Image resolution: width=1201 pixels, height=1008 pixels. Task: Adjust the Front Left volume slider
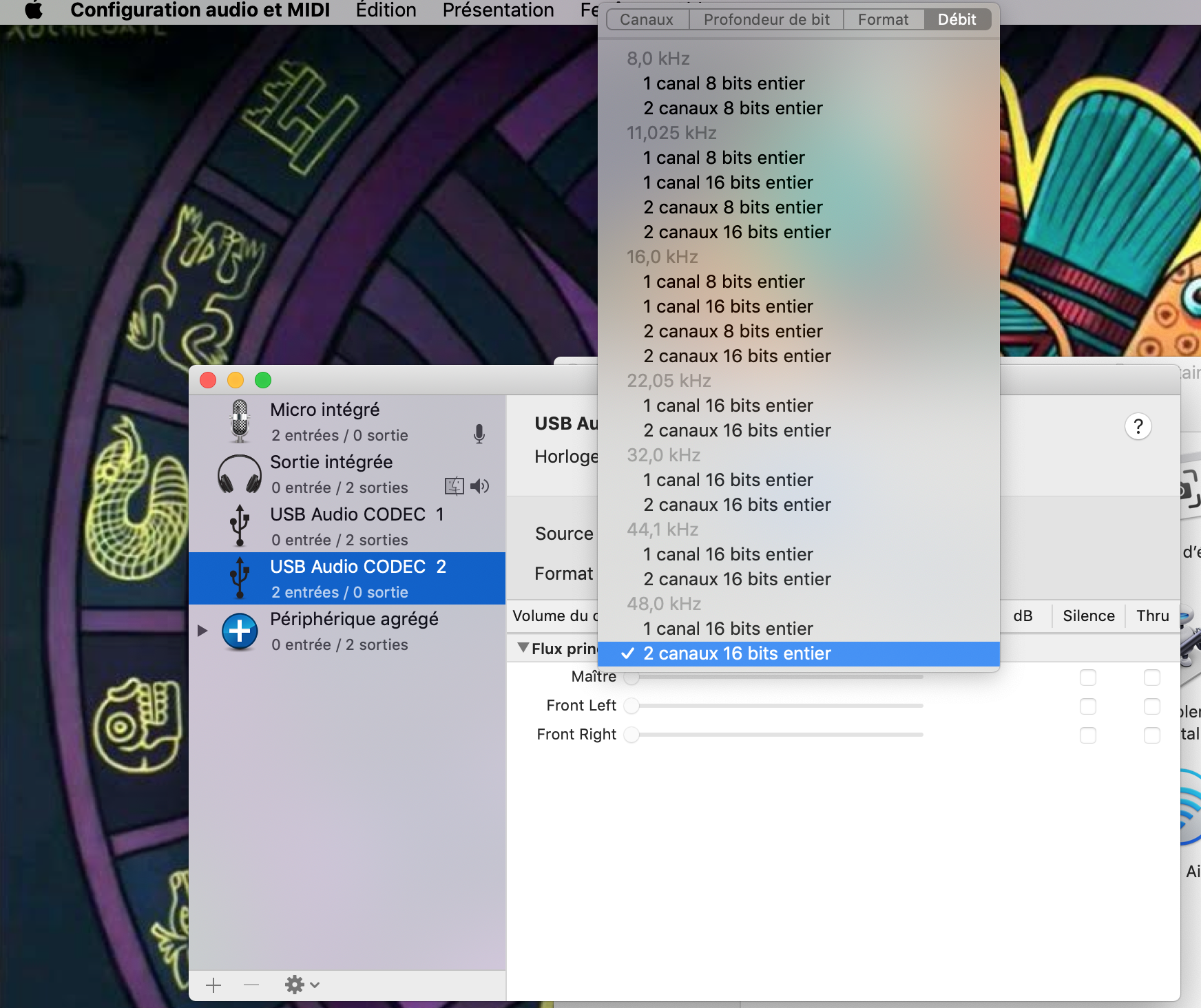pyautogui.click(x=773, y=706)
